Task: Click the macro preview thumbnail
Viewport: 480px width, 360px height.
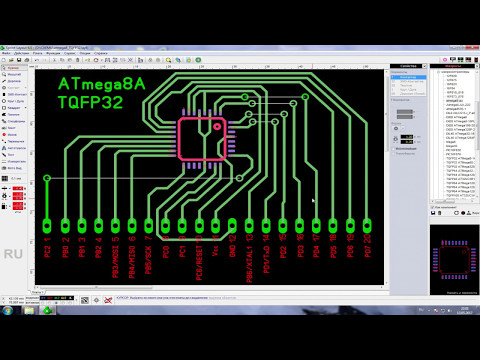Action: (454, 260)
